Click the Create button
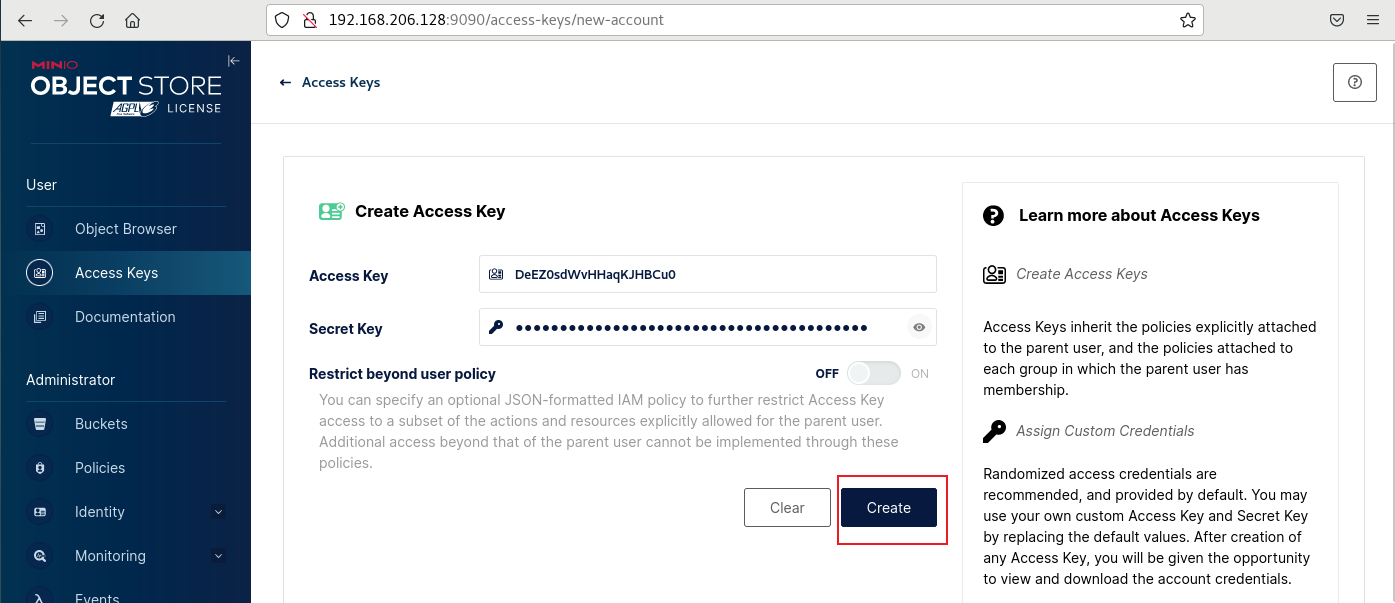Viewport: 1395px width, 603px height. tap(889, 508)
